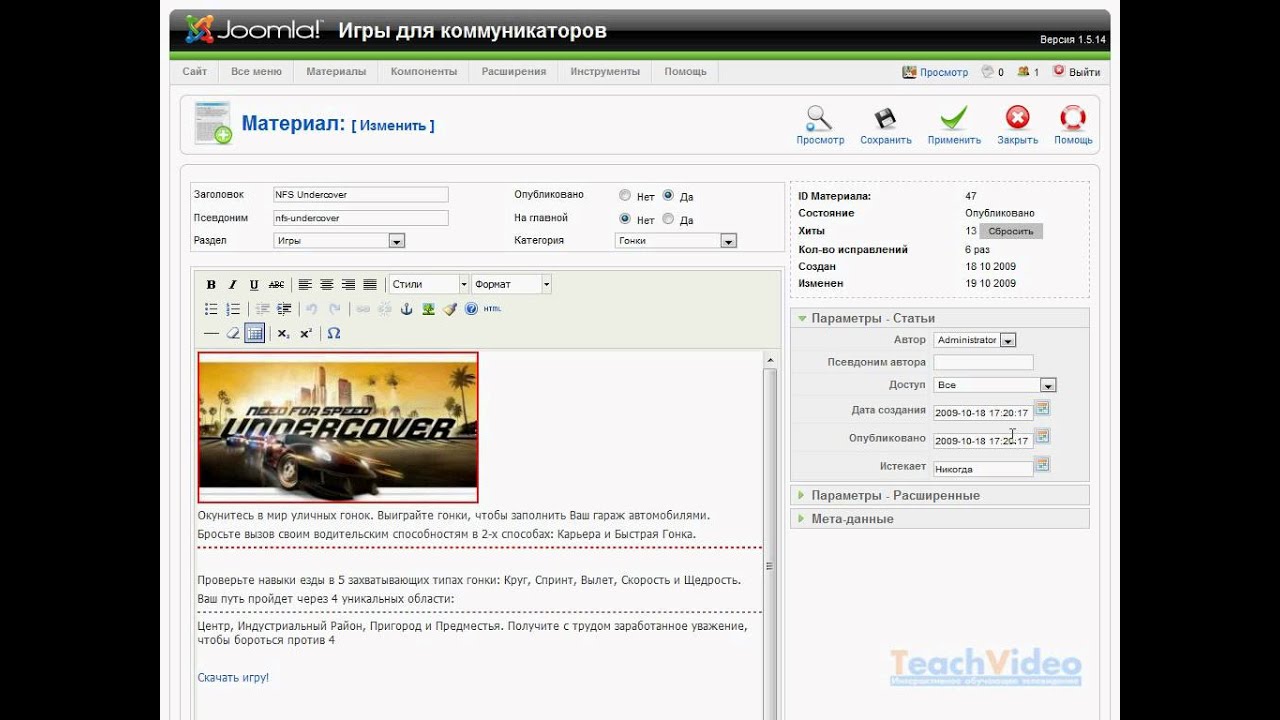1280x720 pixels.
Task: Insert an unordered bullet list
Action: (211, 309)
